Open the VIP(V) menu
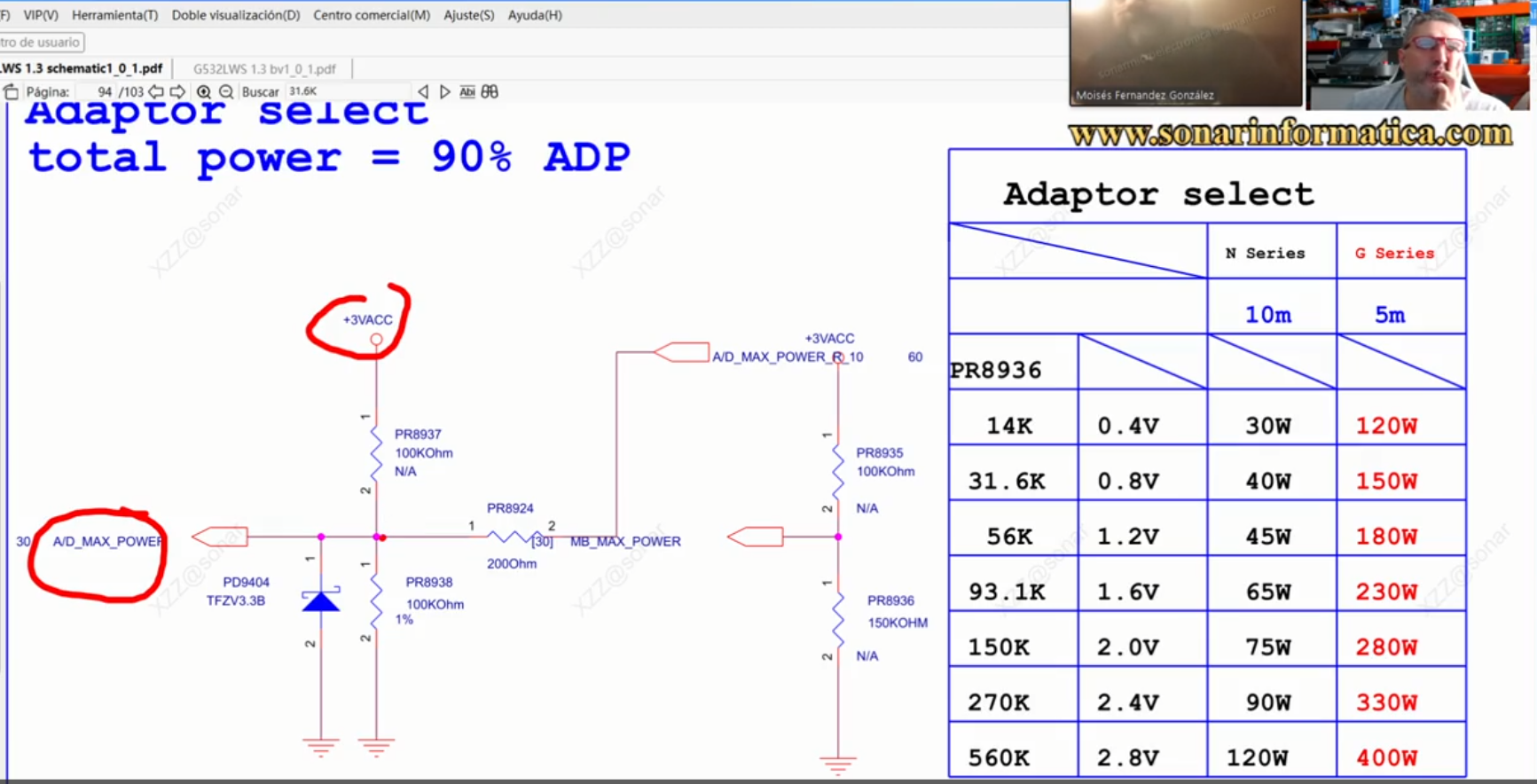 coord(41,15)
